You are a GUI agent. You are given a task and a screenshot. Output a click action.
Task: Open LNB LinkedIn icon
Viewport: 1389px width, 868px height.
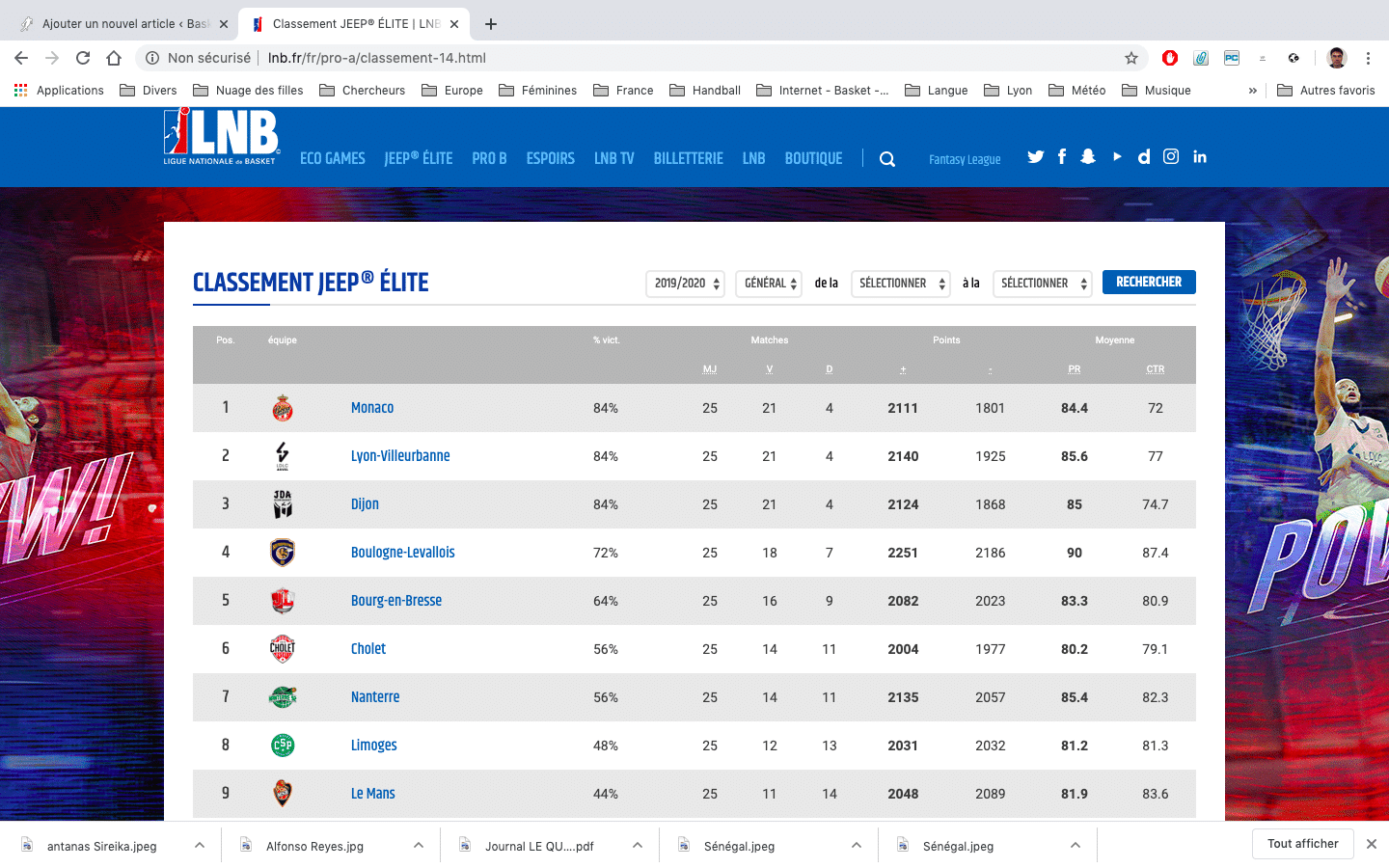[x=1200, y=156]
